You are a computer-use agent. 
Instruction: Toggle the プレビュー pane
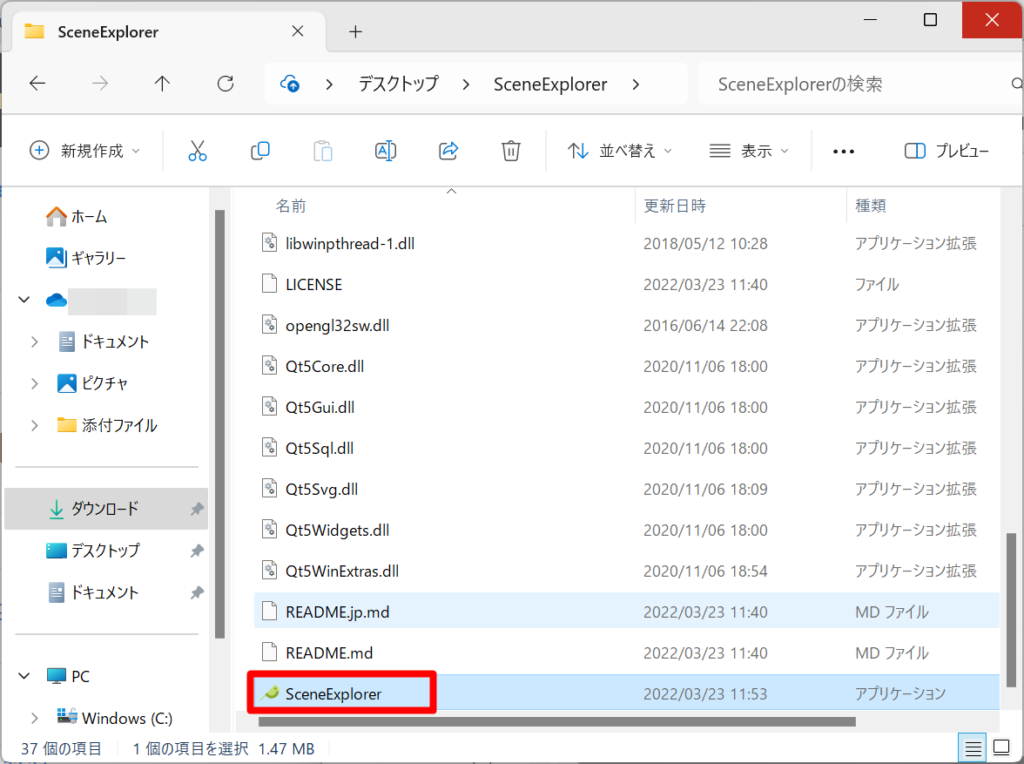(x=946, y=150)
